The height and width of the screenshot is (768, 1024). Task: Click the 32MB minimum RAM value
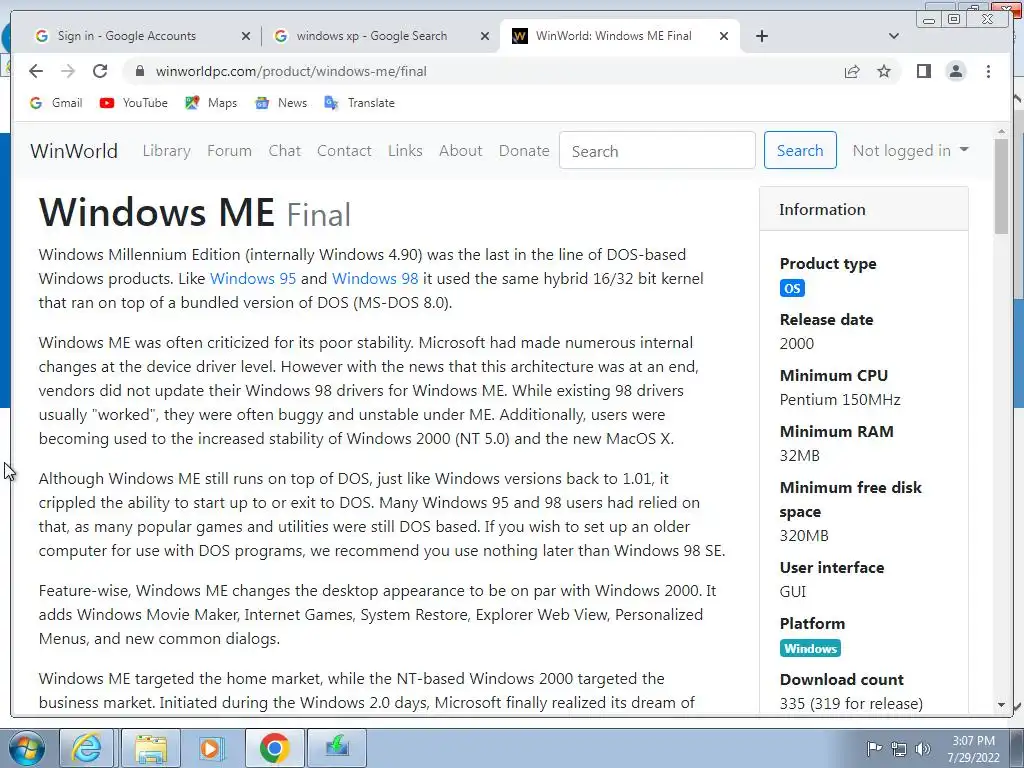coord(799,456)
